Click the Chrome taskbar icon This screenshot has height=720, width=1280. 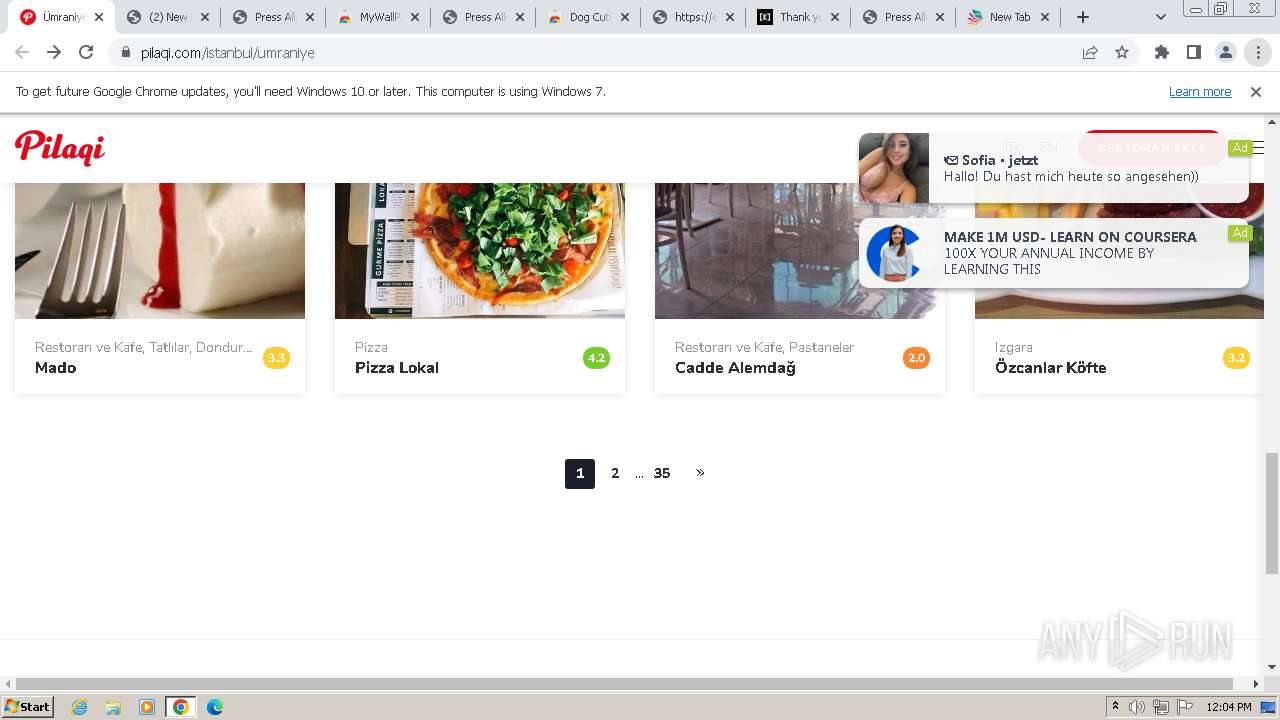181,707
